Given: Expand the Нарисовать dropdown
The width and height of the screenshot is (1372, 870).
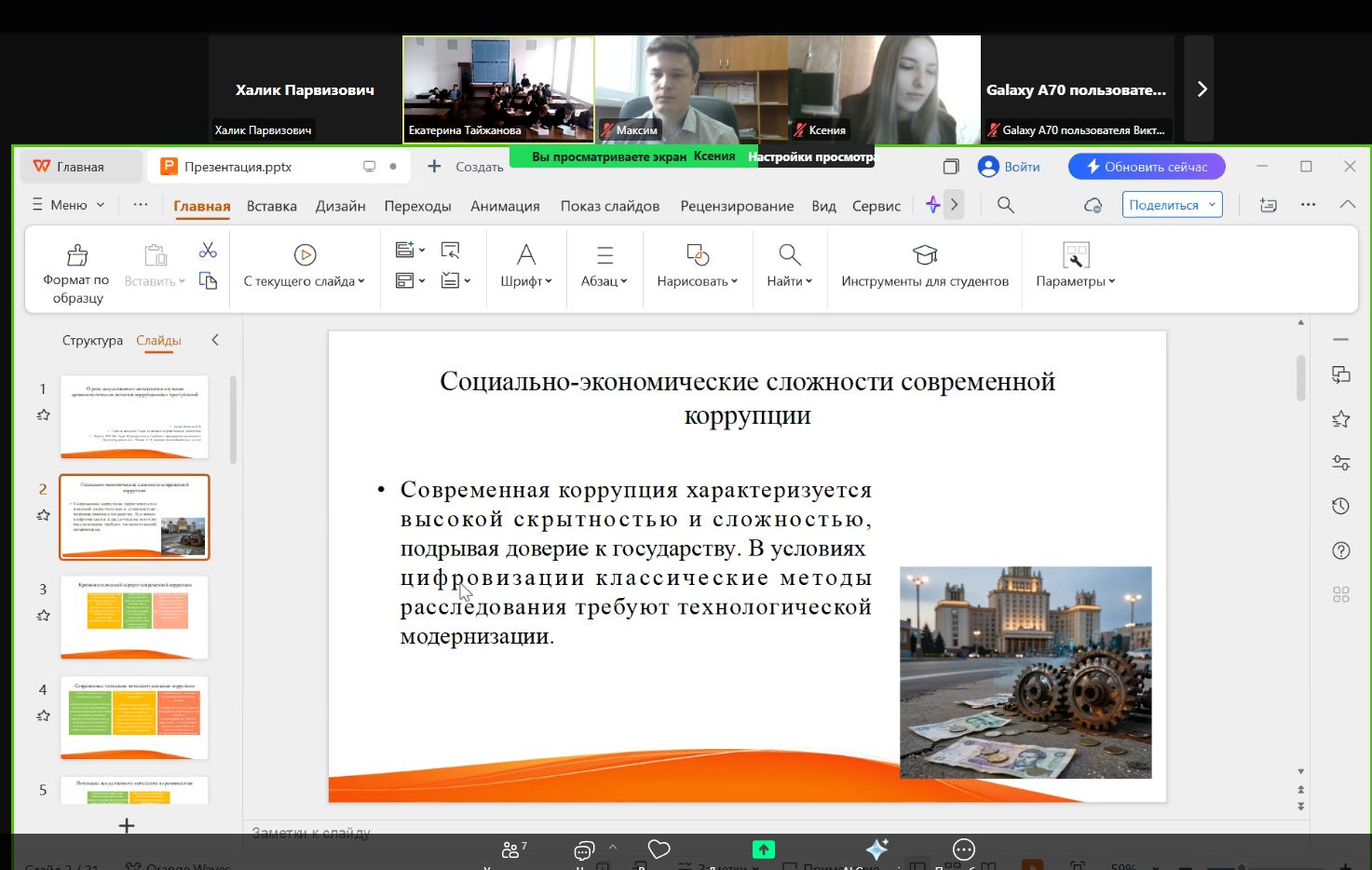Looking at the screenshot, I should click(x=697, y=280).
